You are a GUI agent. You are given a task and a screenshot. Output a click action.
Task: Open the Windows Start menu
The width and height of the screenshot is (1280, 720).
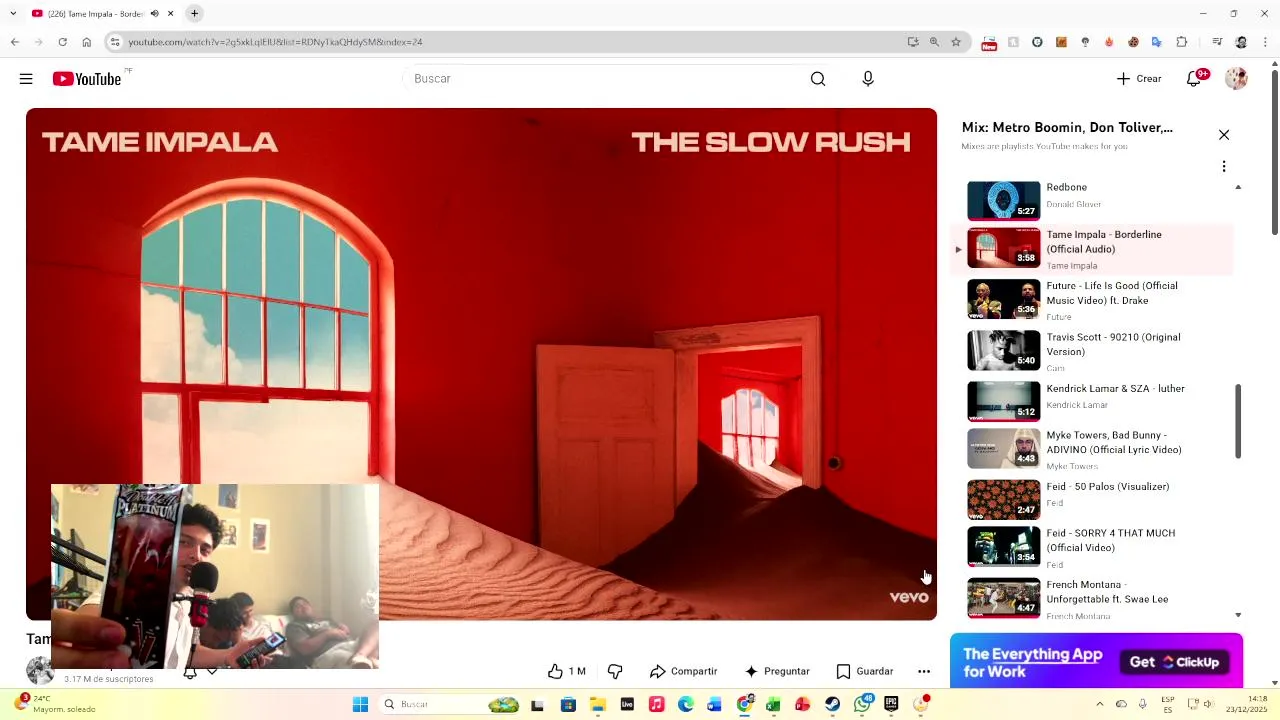click(360, 704)
